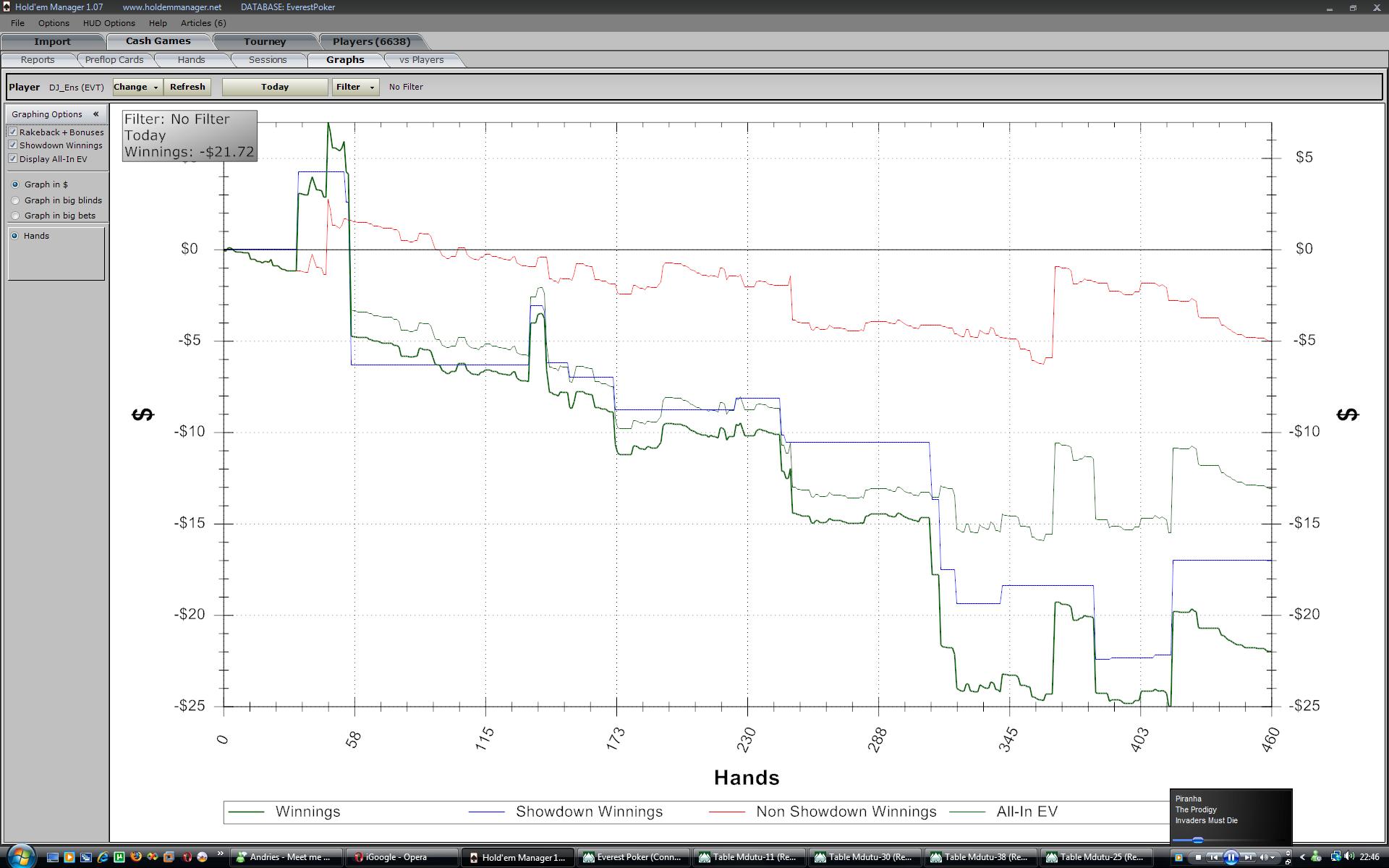Launch Opera from quick launch
1389x868 pixels.
click(187, 857)
